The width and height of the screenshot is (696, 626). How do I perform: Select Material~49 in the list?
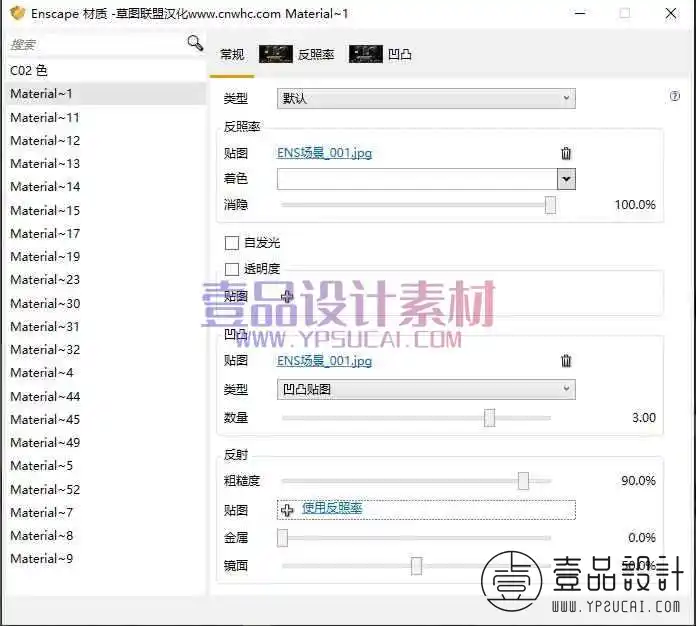click(x=107, y=443)
